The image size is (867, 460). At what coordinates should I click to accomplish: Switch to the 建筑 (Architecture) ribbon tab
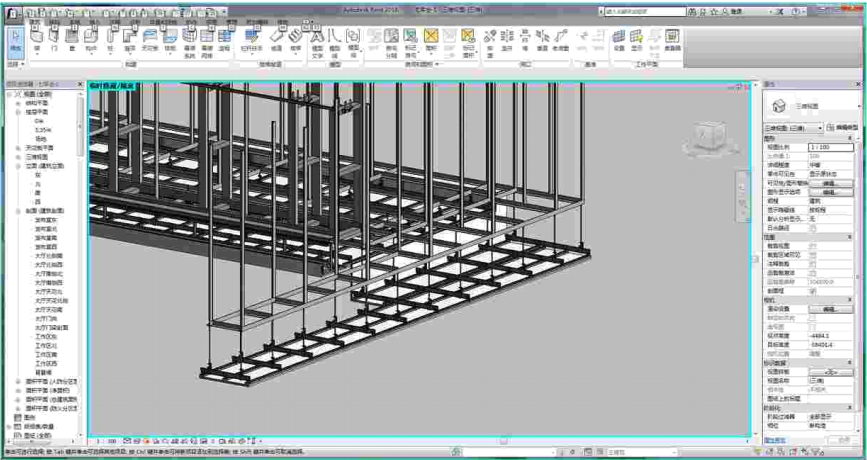click(x=35, y=22)
